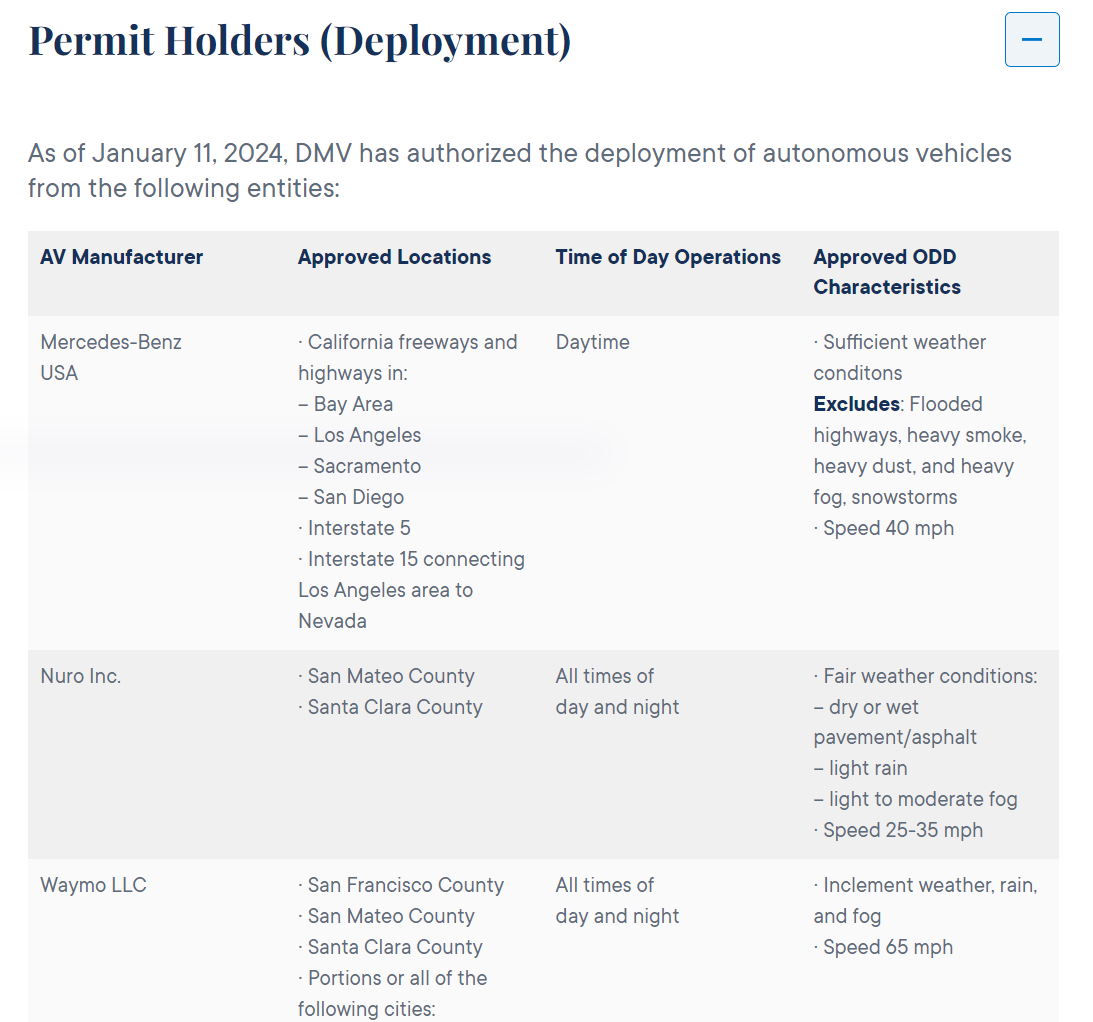Click the Approved Locations column header
The image size is (1093, 1022).
(394, 257)
